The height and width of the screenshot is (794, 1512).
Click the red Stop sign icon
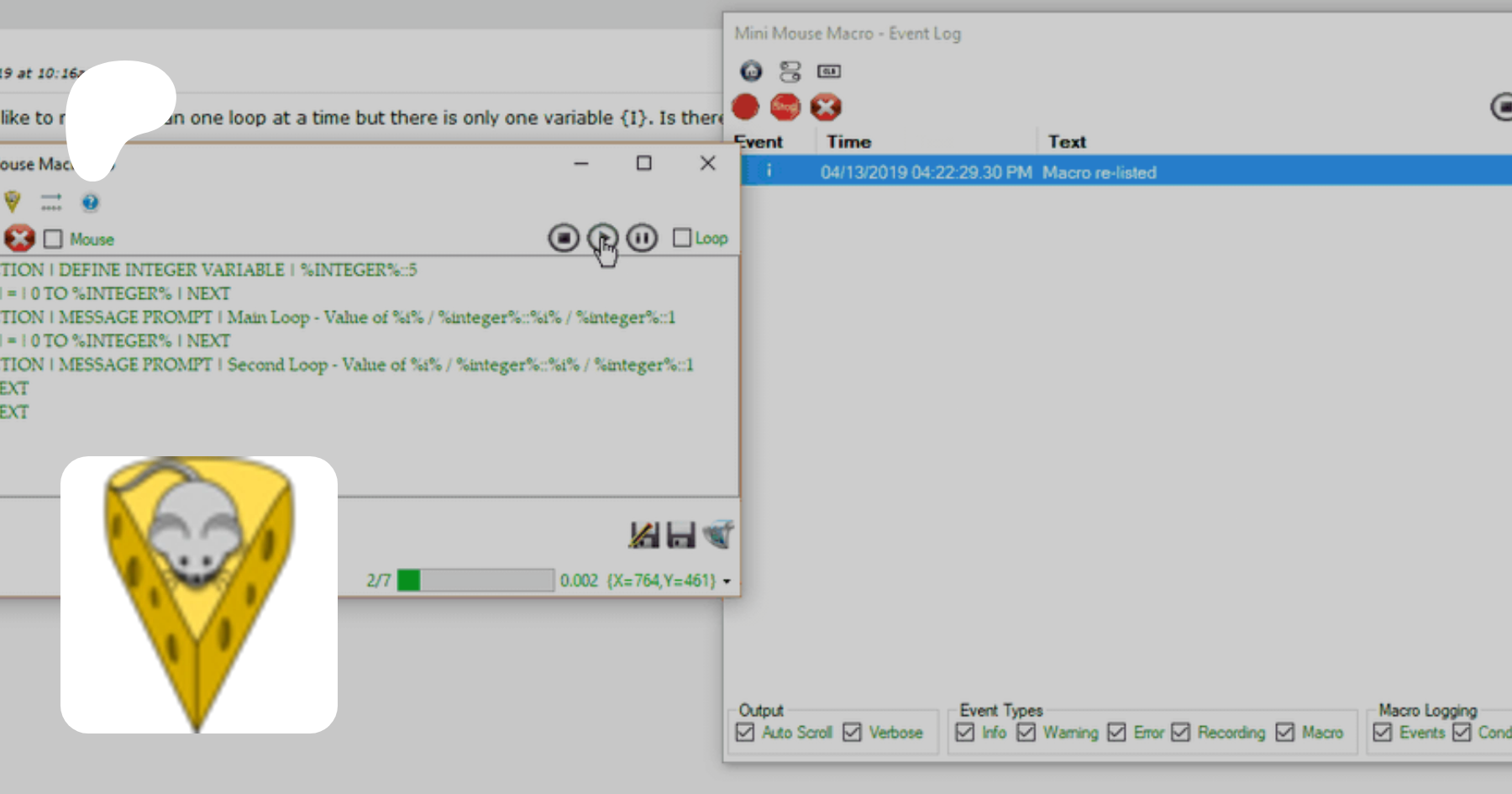click(785, 107)
